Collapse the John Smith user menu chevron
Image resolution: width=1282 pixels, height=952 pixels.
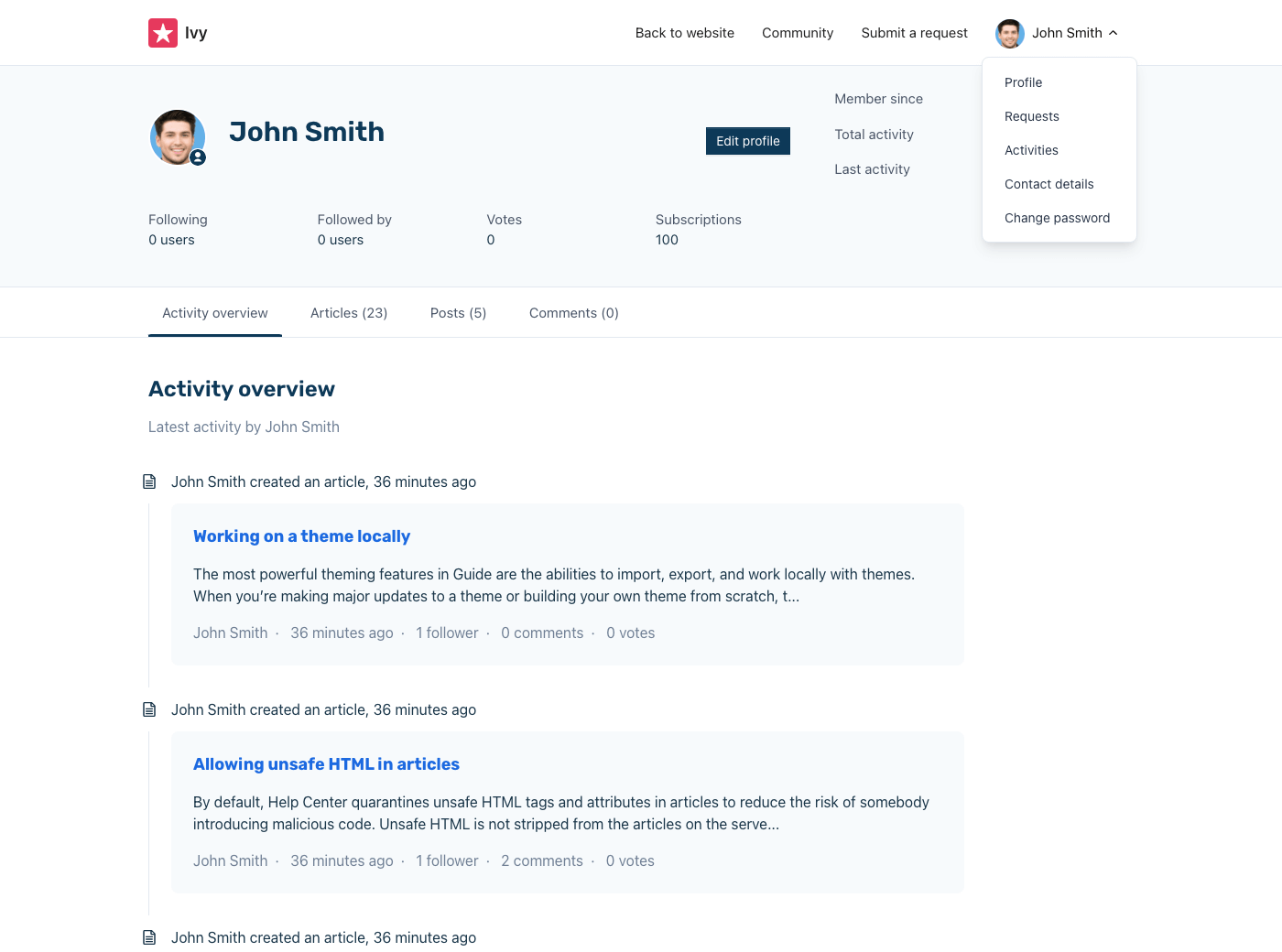1114,33
